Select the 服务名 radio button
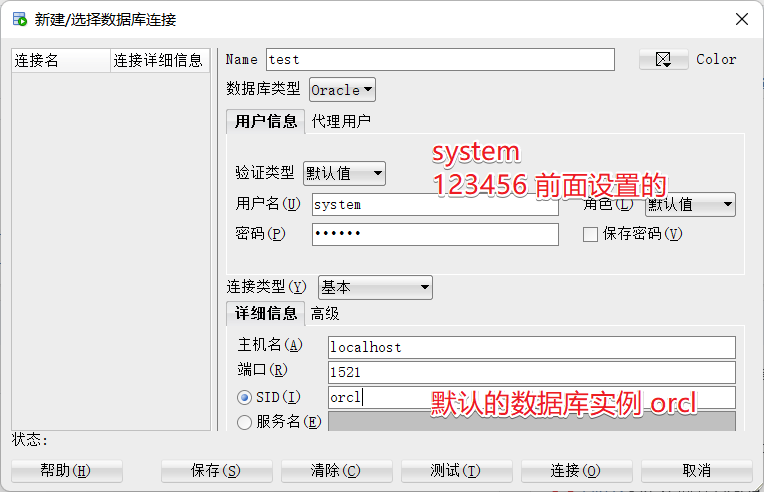This screenshot has height=492, width=764. click(245, 422)
